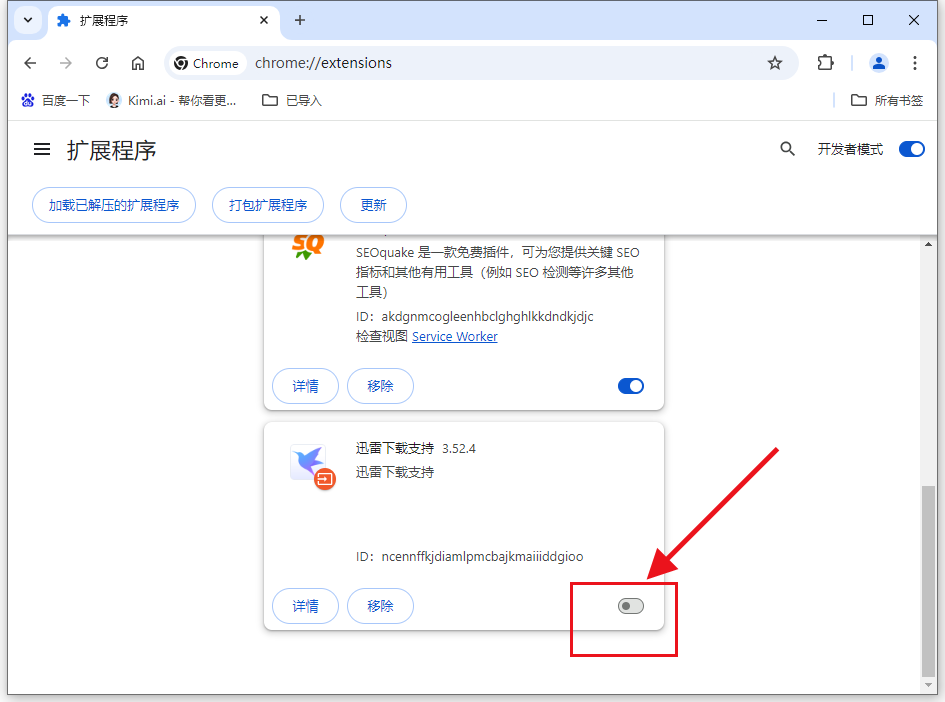Click the version number 3.52.4

click(459, 448)
